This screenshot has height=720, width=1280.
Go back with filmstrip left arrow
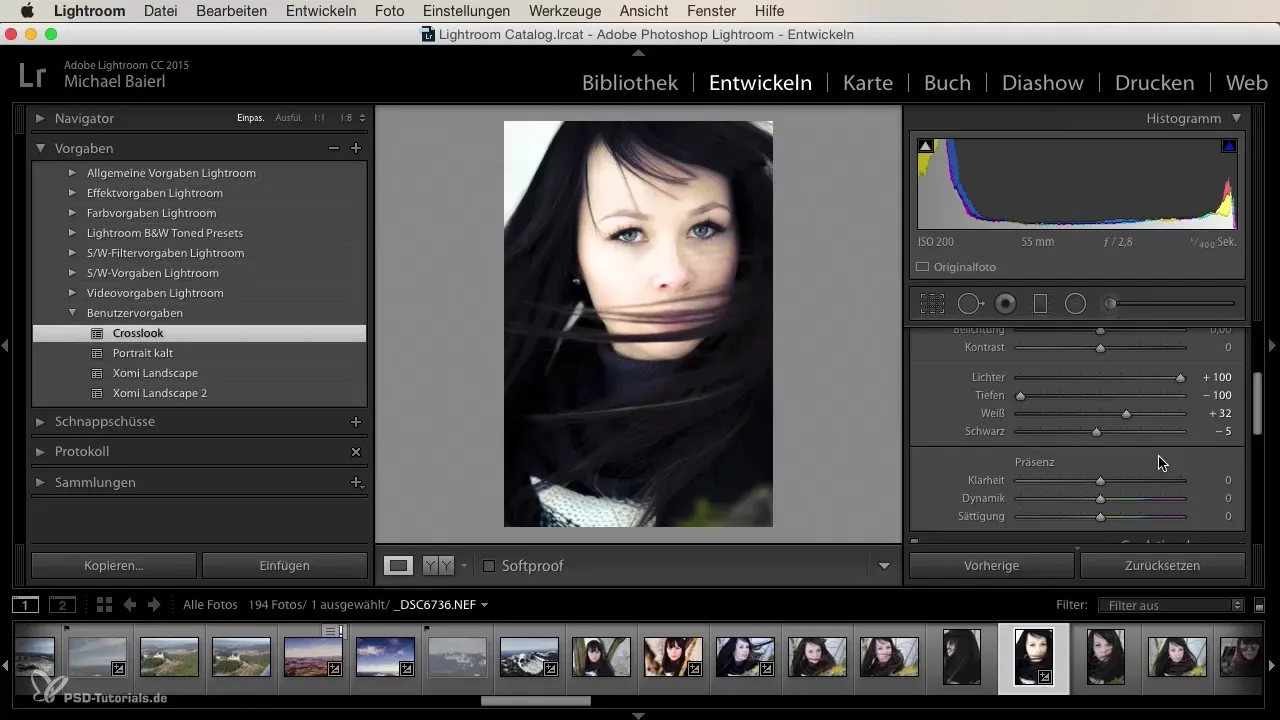click(130, 605)
